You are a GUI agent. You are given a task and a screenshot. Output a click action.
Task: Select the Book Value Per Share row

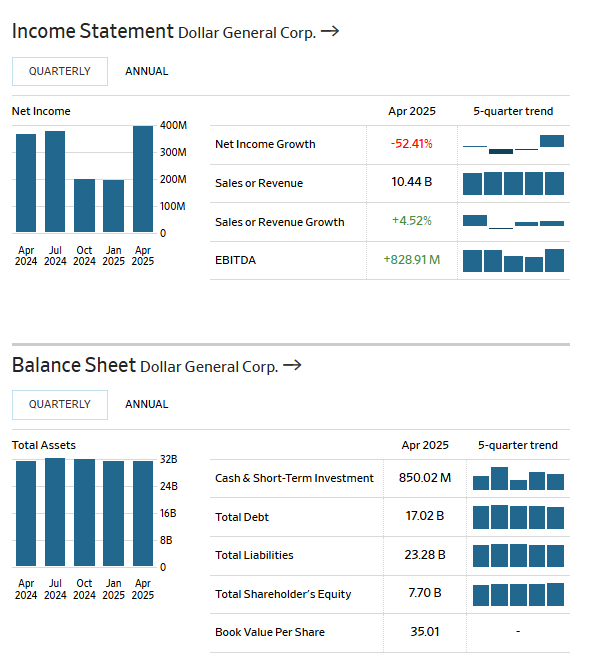pyautogui.click(x=269, y=632)
